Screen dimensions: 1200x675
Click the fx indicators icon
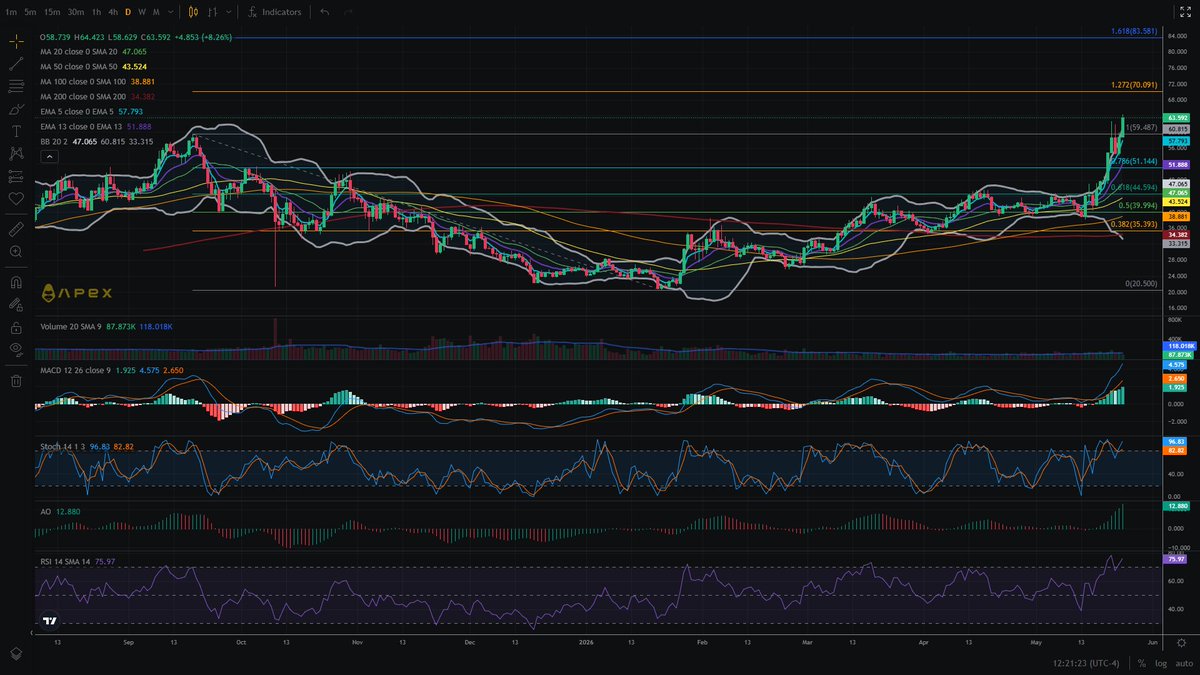tap(254, 12)
